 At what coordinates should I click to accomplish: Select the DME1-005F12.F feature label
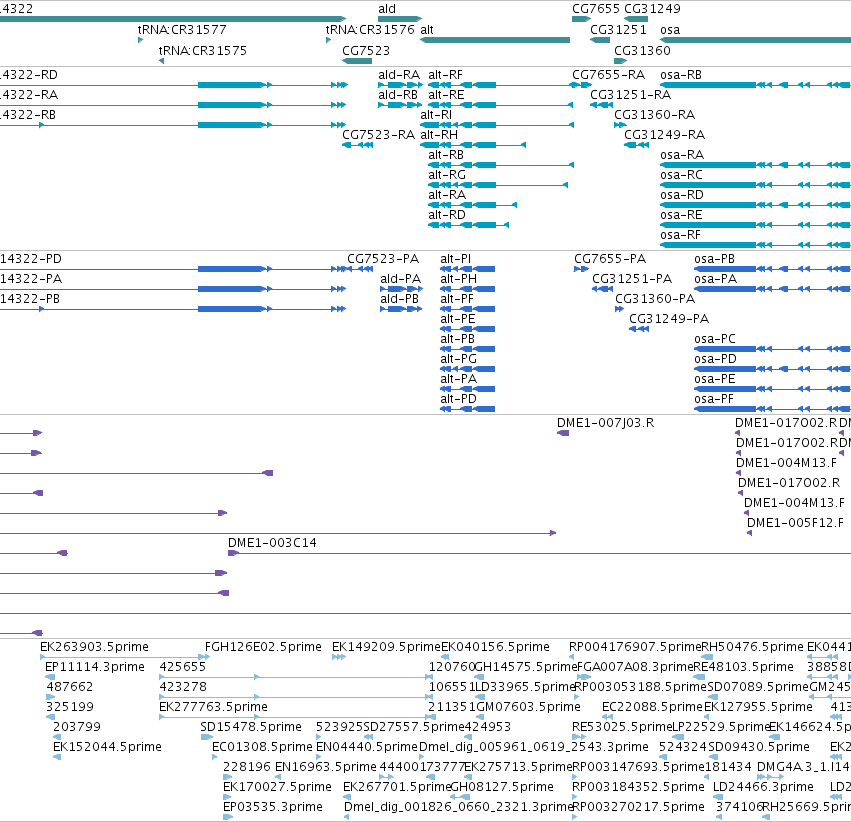(x=795, y=522)
